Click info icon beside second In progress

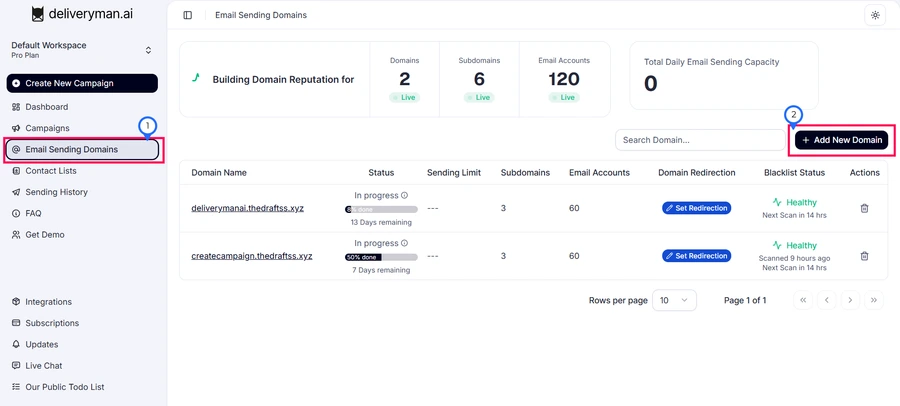click(405, 243)
